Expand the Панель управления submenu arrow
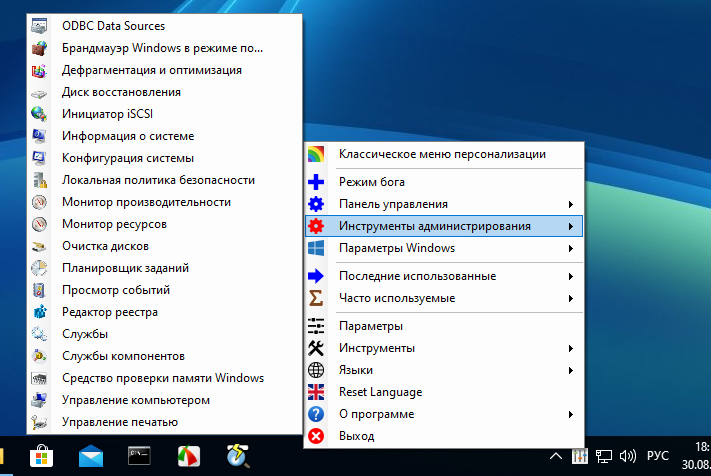Screen dimensions: 711x476 570,204
